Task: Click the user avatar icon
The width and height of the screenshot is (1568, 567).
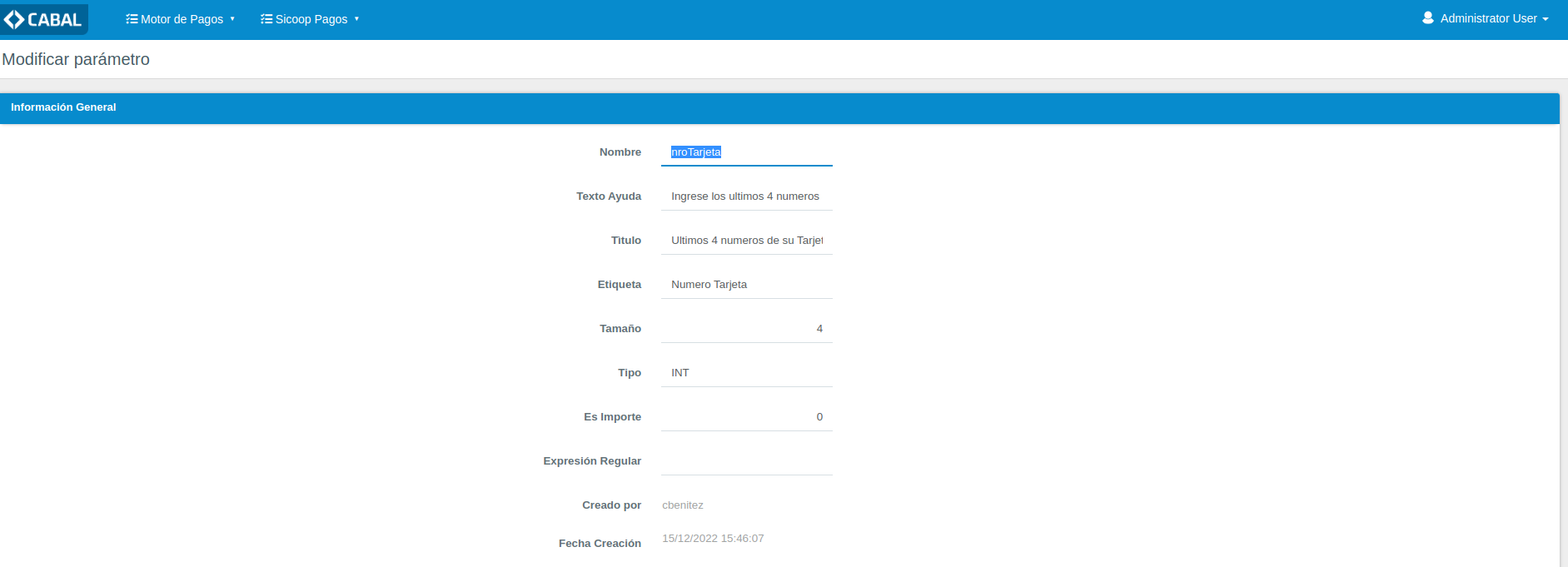Action: 1427,18
